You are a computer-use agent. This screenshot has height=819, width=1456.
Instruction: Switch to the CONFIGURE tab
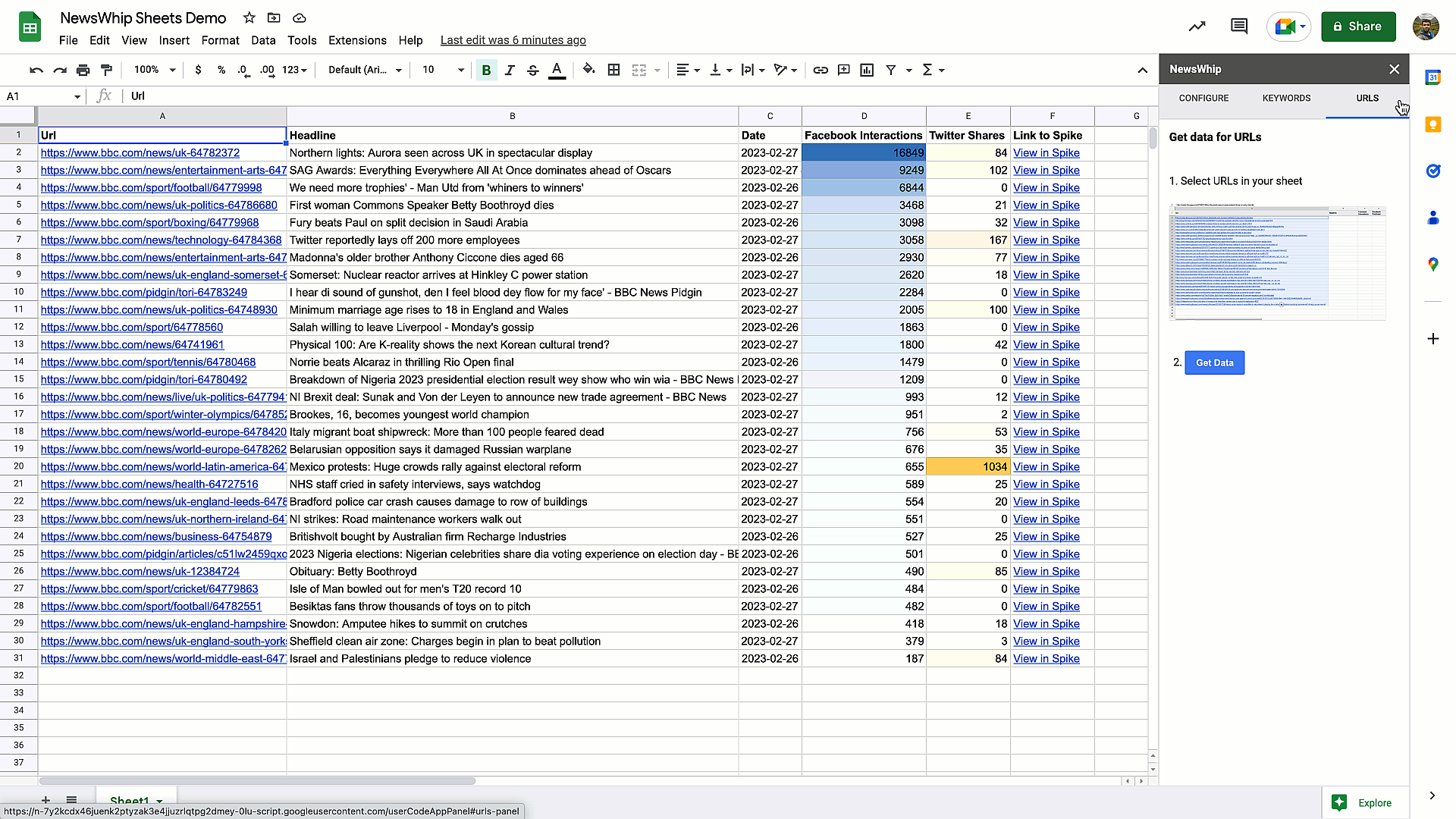(x=1203, y=99)
